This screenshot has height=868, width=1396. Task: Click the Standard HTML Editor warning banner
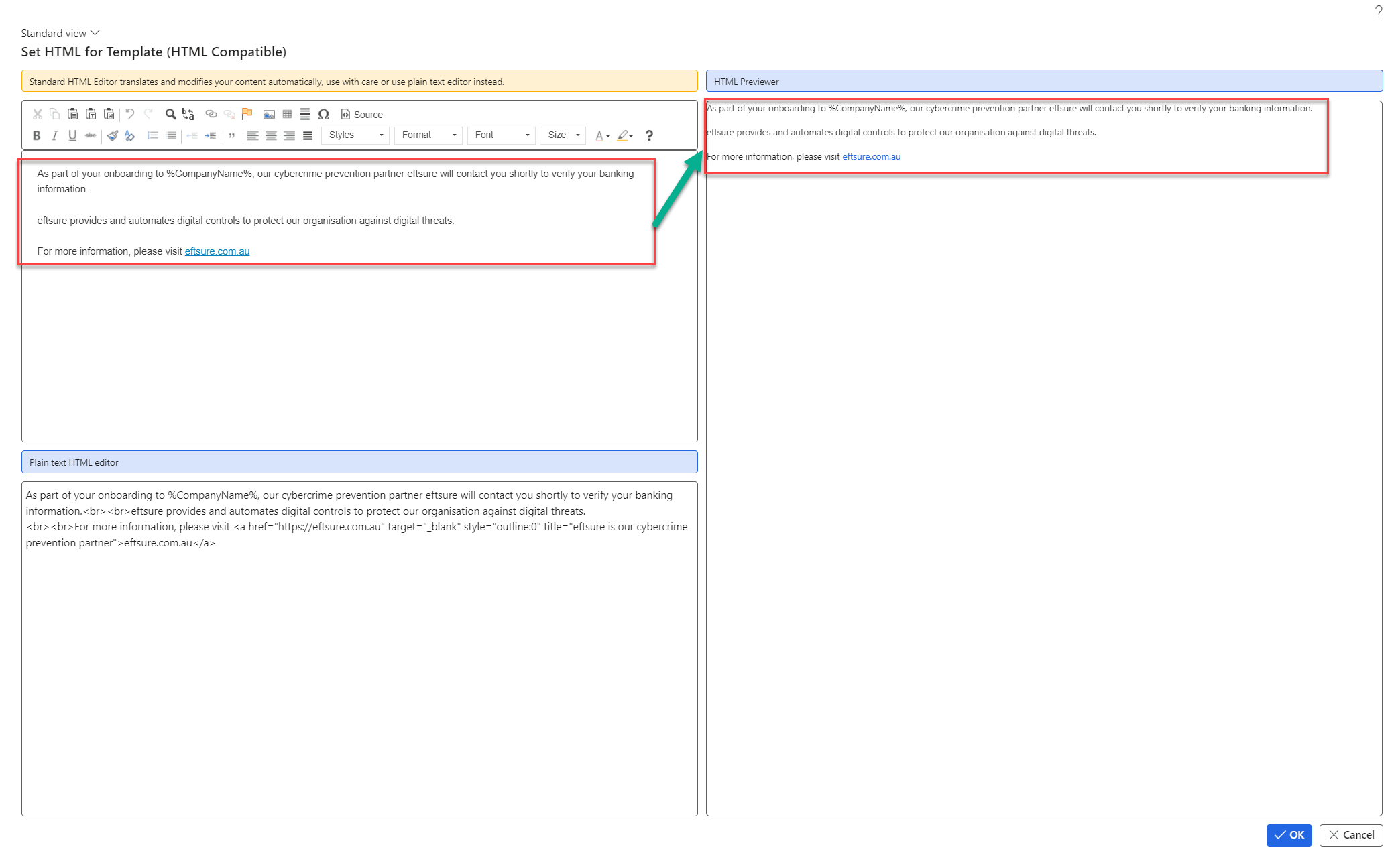(359, 81)
